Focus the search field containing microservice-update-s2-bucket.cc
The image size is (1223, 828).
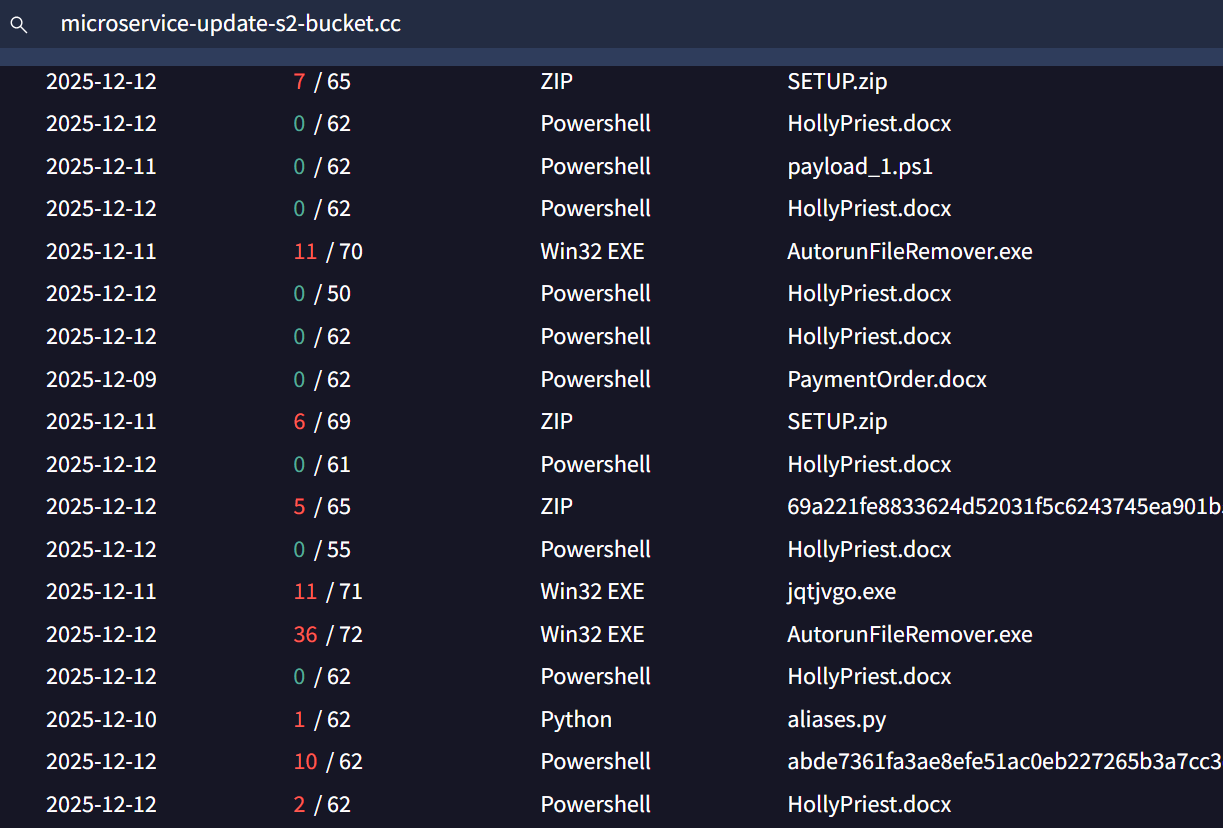point(611,24)
